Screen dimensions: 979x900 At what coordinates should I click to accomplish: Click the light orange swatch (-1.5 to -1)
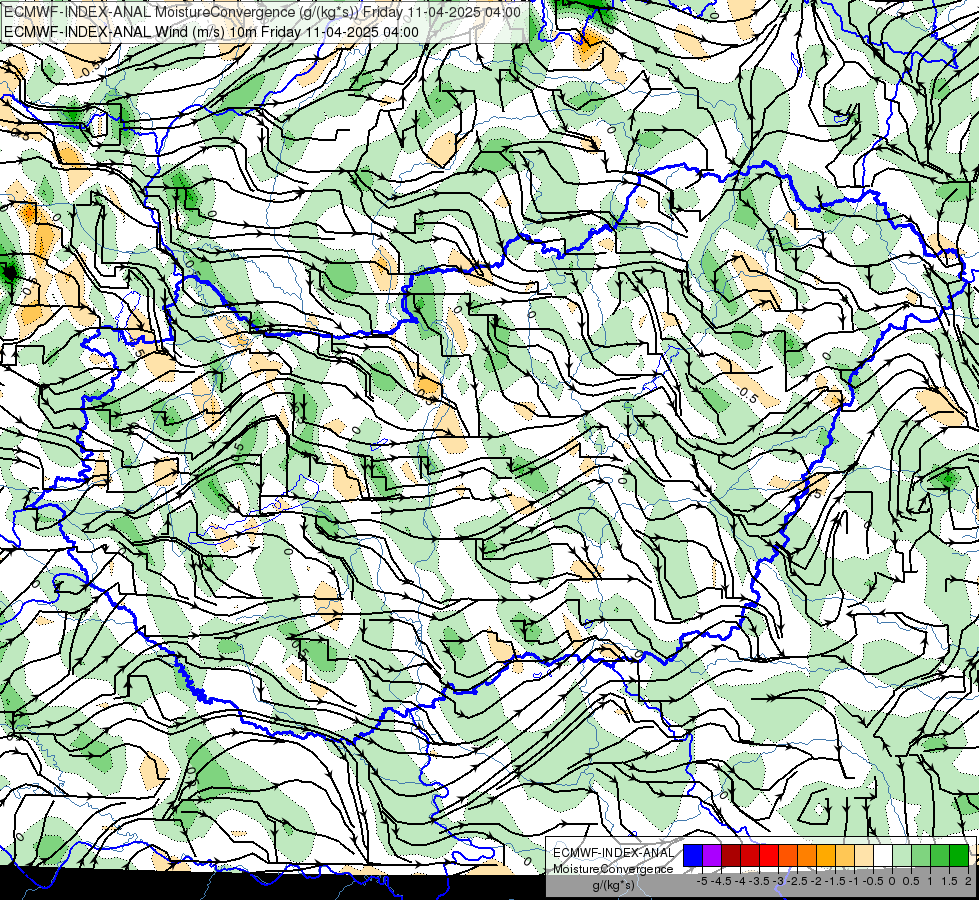845,856
